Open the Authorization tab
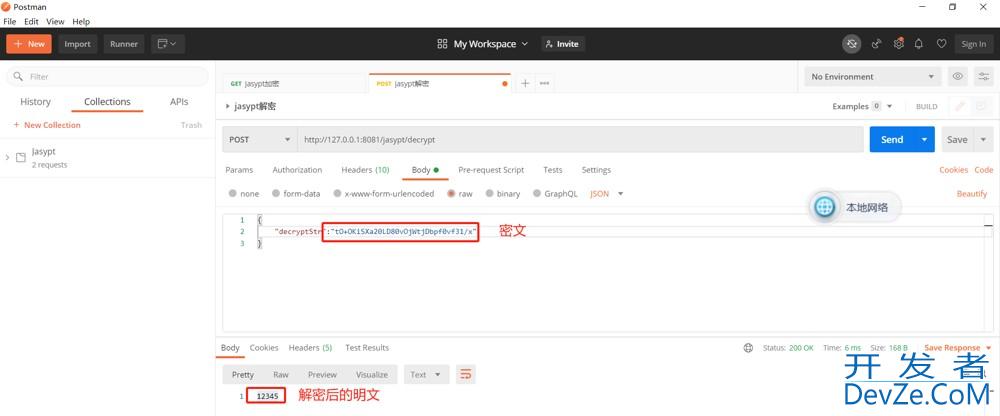The height and width of the screenshot is (416, 1000). click(297, 170)
